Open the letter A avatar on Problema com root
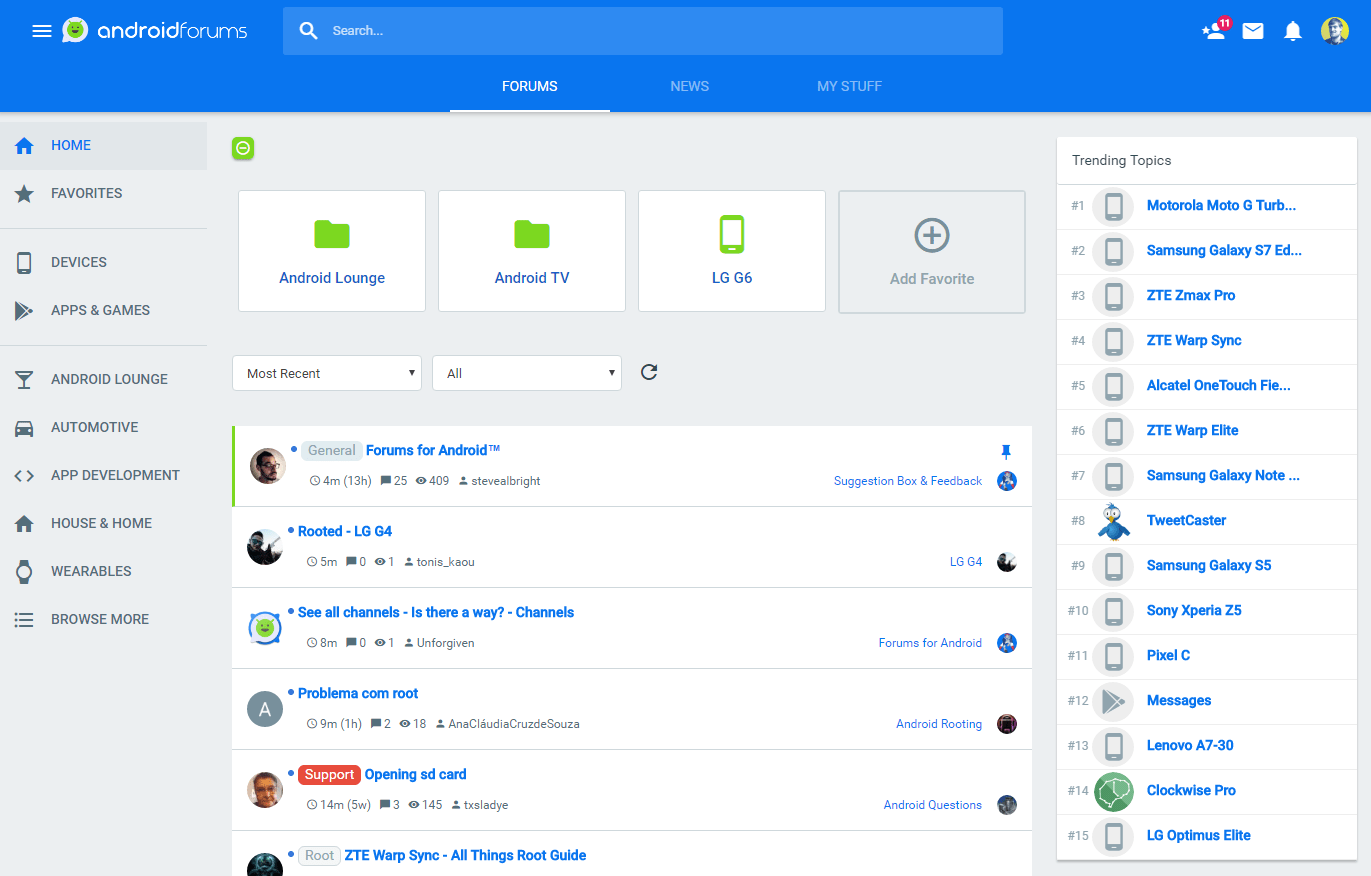Image resolution: width=1371 pixels, height=876 pixels. point(265,709)
